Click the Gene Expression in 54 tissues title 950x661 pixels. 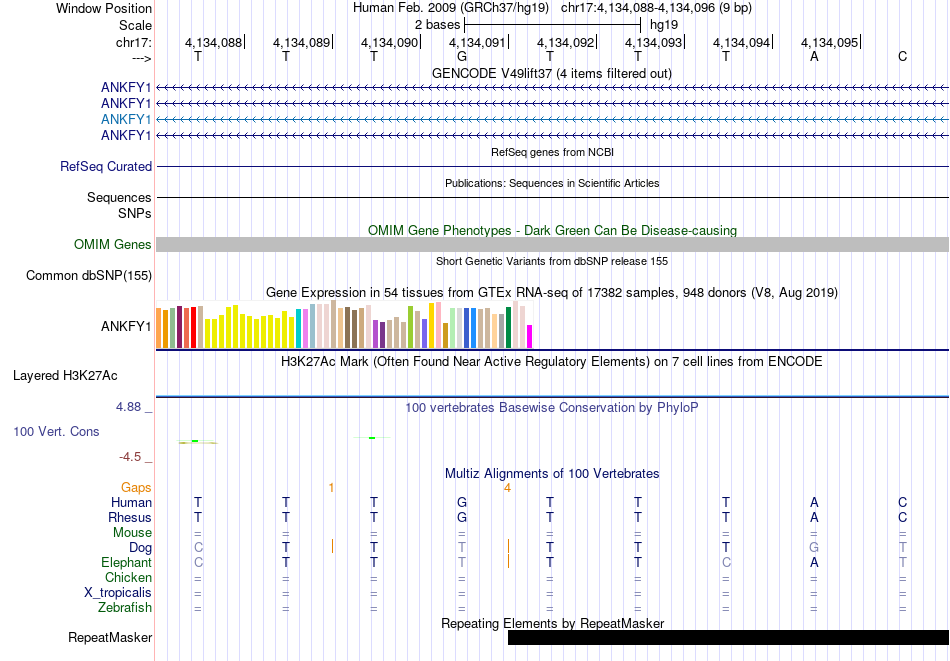552,293
